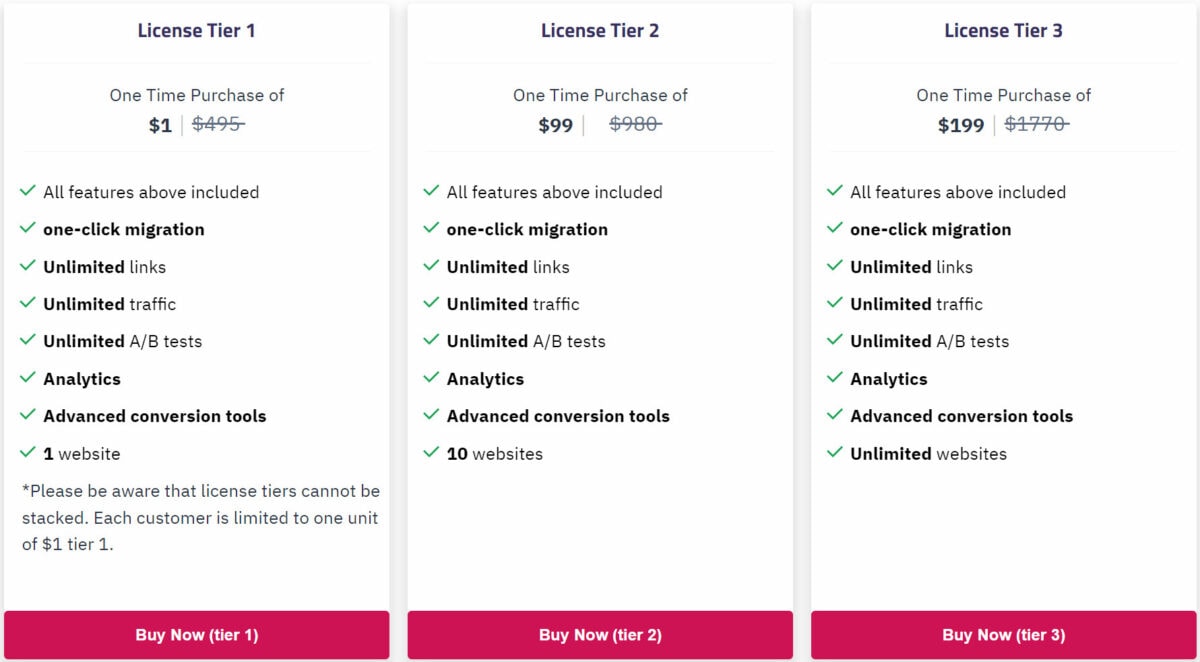Click the Buy Now (tier 3) button
The height and width of the screenshot is (662, 1200).
pyautogui.click(x=1003, y=634)
